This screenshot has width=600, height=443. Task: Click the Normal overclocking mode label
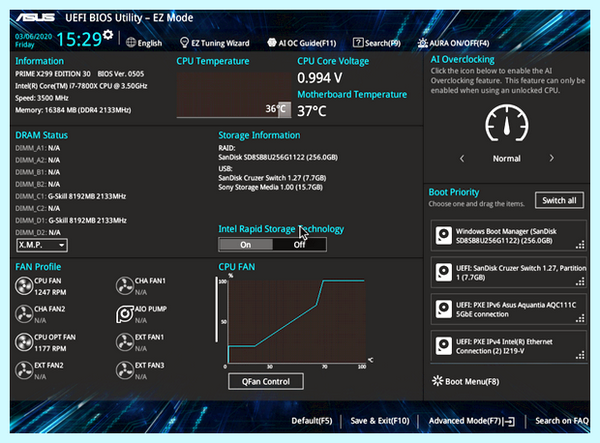pos(506,158)
